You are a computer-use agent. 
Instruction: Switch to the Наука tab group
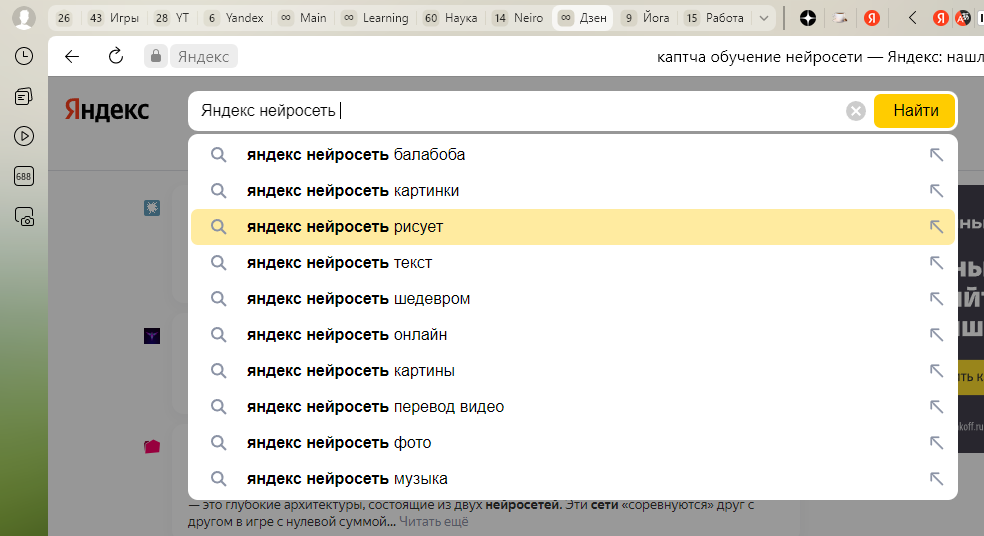click(x=450, y=18)
